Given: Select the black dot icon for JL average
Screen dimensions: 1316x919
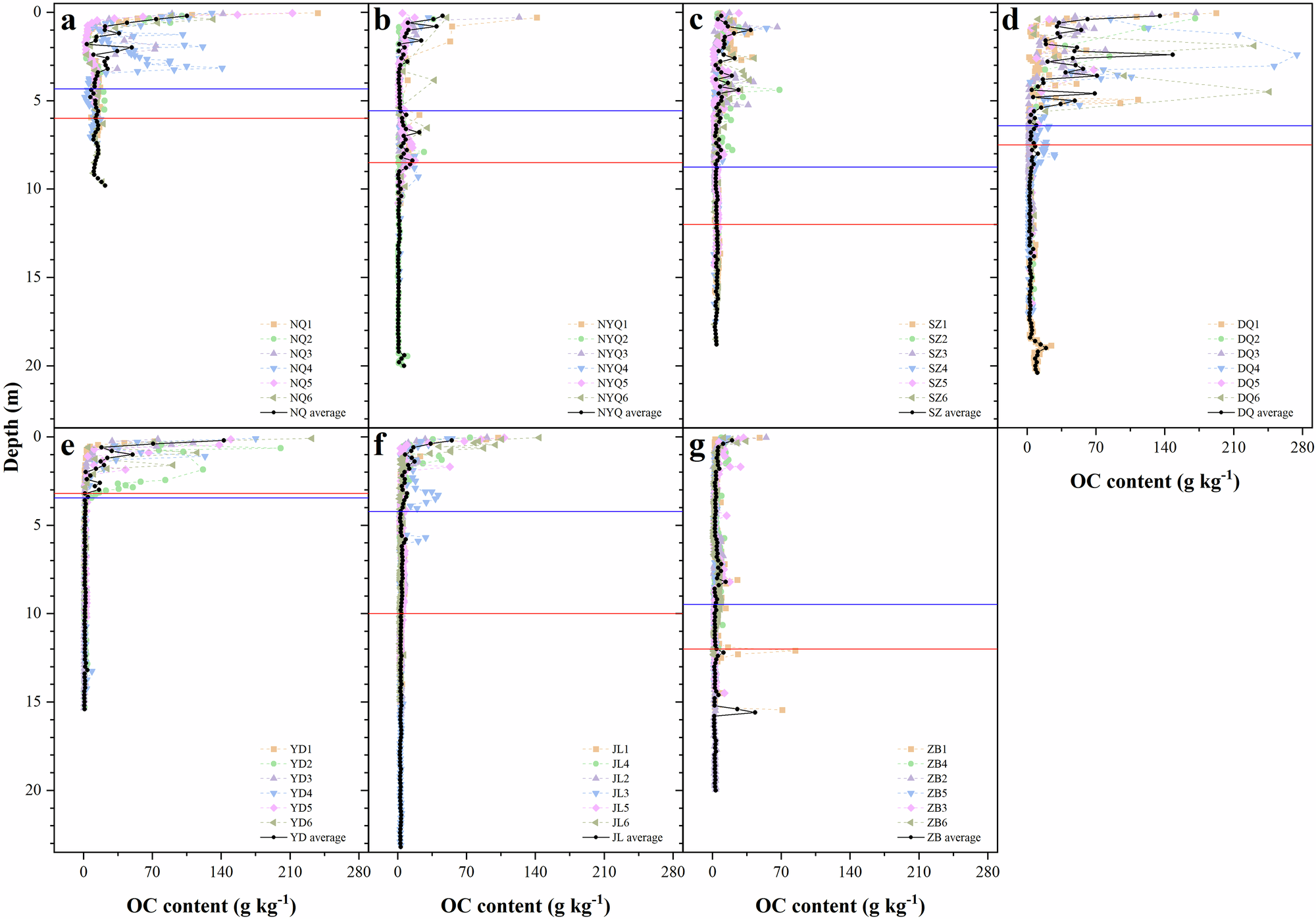Looking at the screenshot, I should point(595,837).
